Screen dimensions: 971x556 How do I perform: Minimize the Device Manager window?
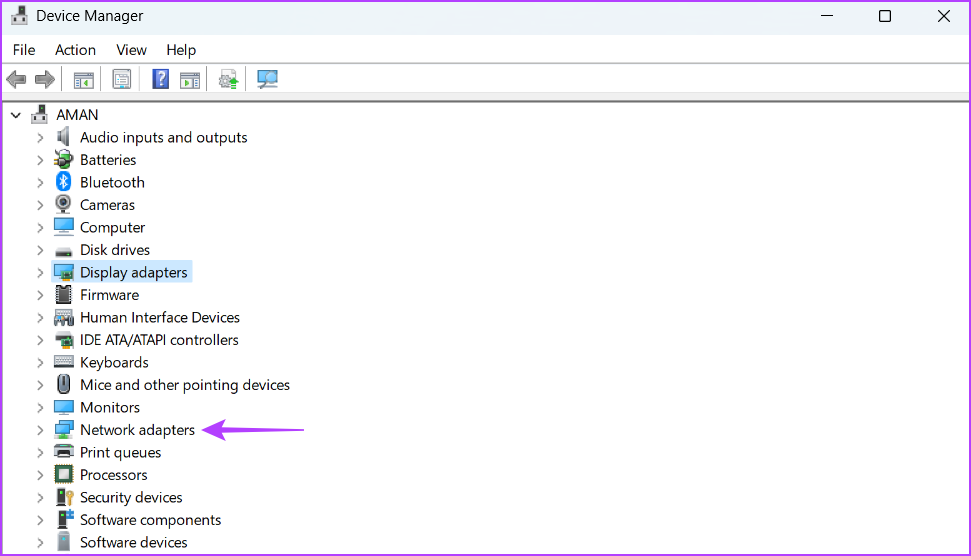[x=827, y=16]
